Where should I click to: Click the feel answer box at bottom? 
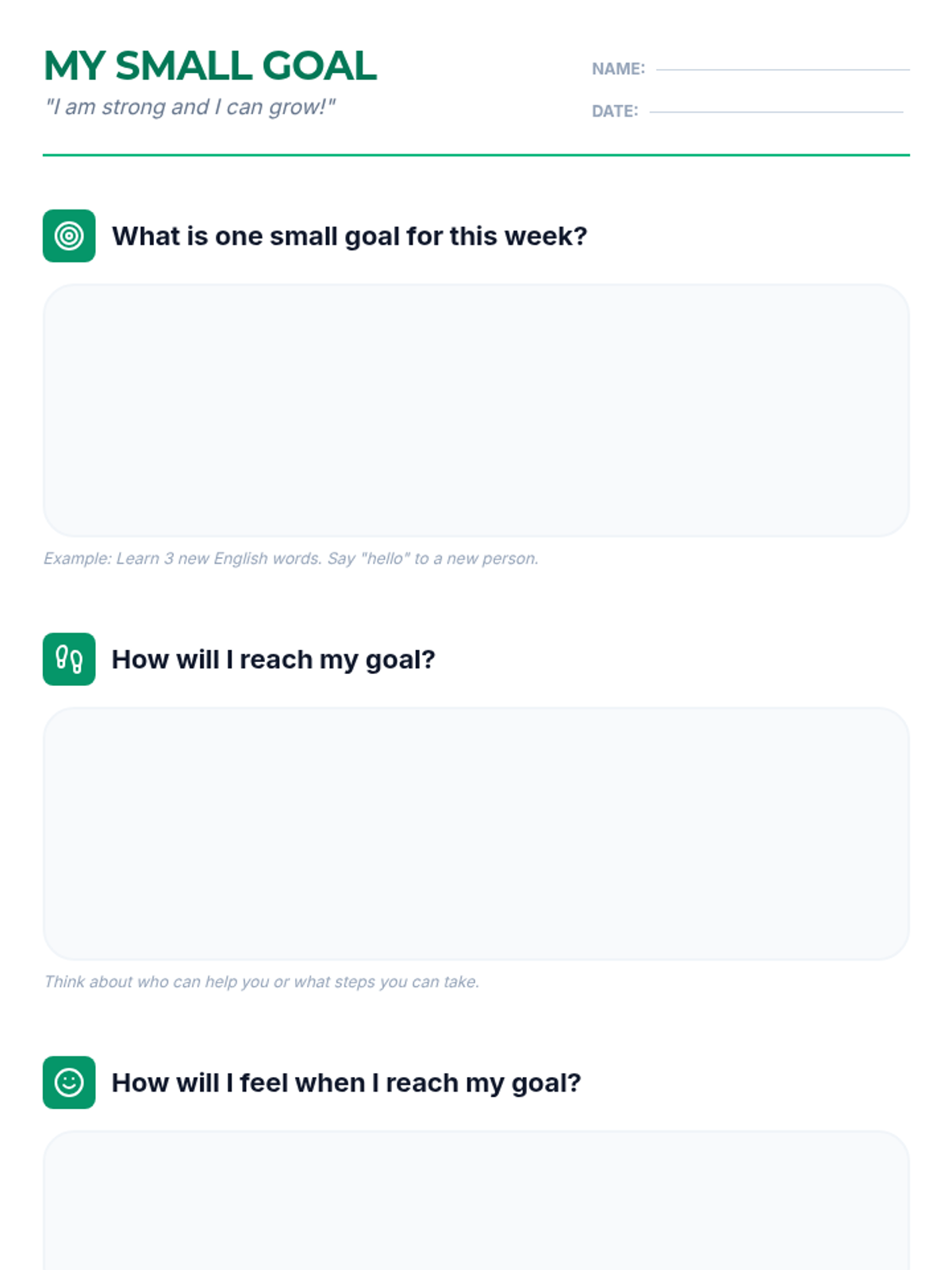(x=476, y=1200)
